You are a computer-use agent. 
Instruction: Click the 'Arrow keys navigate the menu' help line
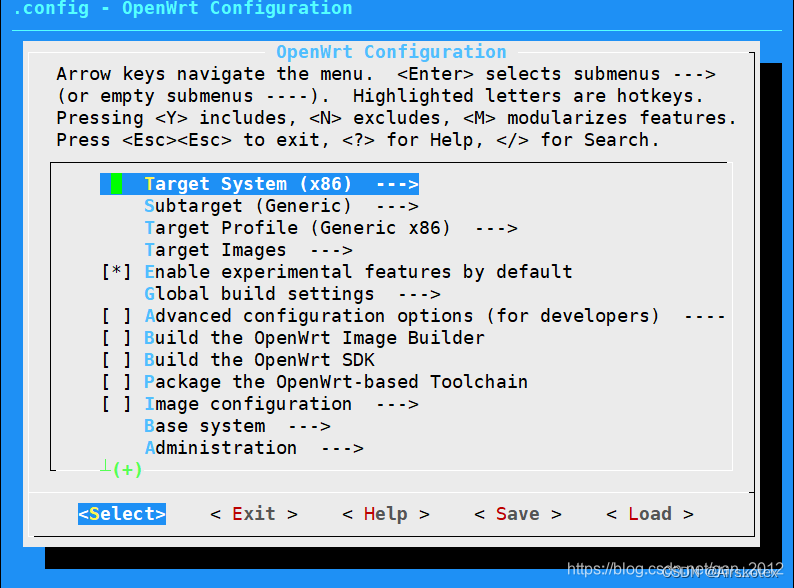pos(386,74)
